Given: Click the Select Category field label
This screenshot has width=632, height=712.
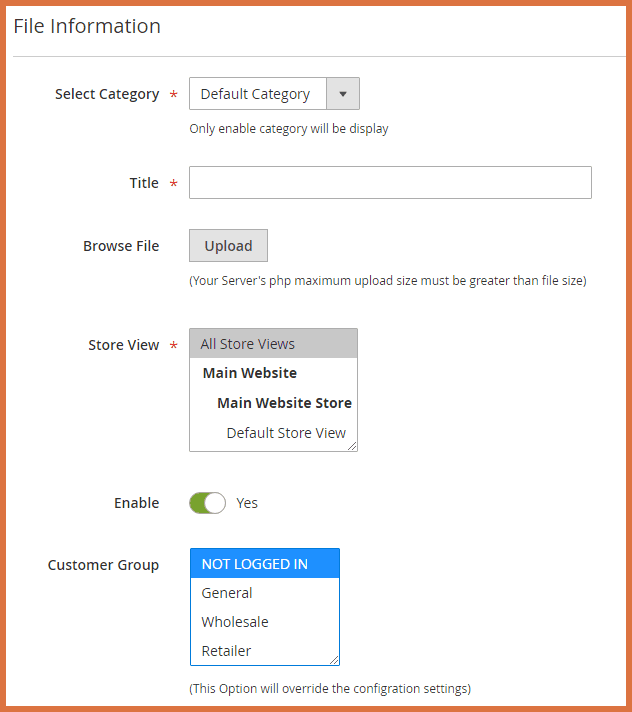Looking at the screenshot, I should point(107,94).
